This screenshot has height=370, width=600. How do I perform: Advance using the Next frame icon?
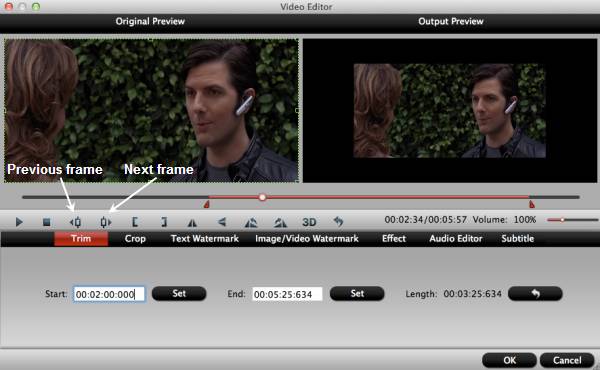106,222
